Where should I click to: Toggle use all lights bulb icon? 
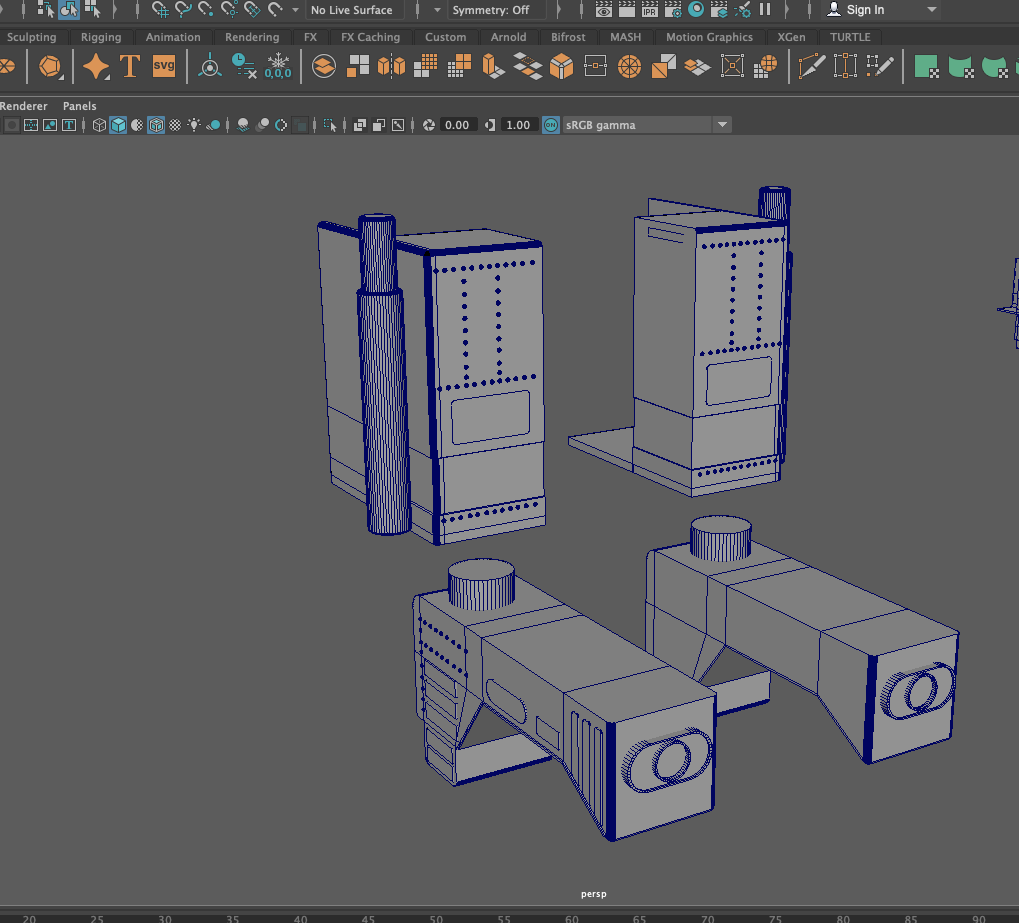pos(194,125)
